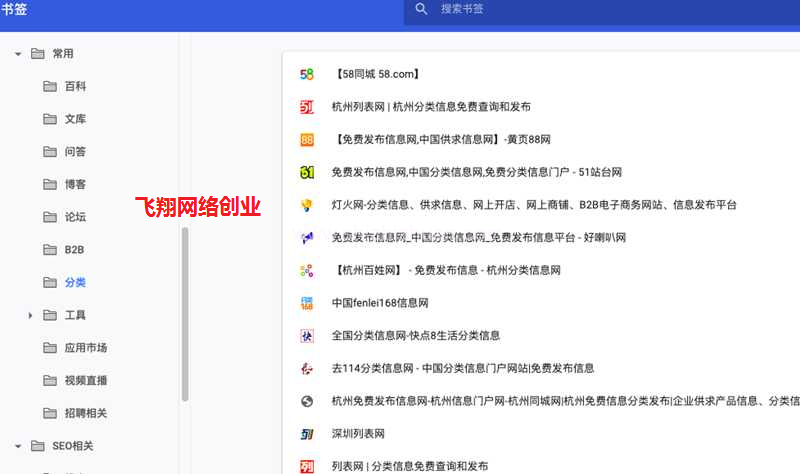Click the 58同城 favicon

point(307,74)
